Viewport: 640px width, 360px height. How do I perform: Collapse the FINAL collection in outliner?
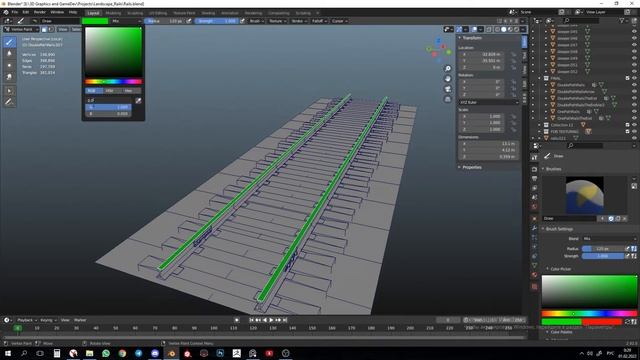tap(540, 78)
